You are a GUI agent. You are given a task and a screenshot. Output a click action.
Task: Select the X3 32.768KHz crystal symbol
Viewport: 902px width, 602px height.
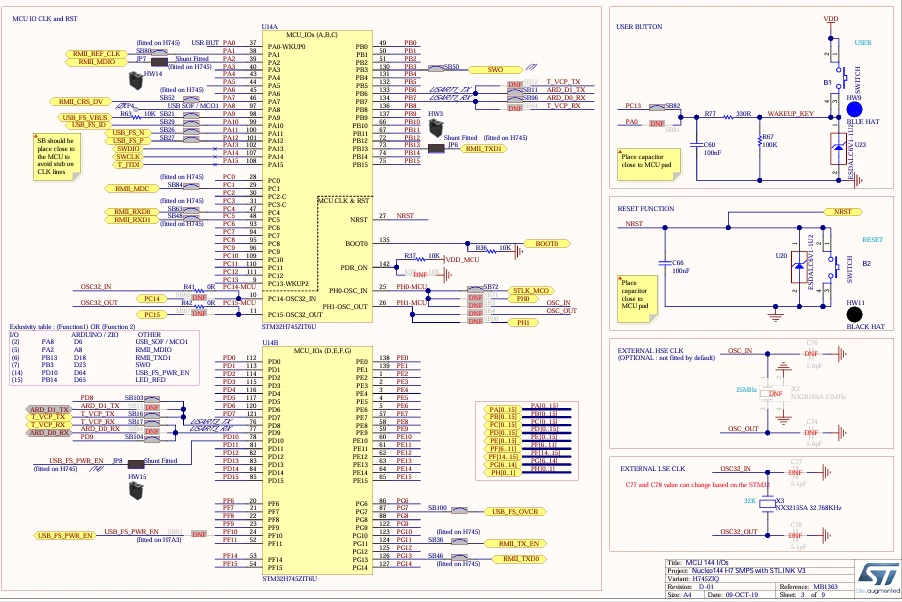coord(767,504)
